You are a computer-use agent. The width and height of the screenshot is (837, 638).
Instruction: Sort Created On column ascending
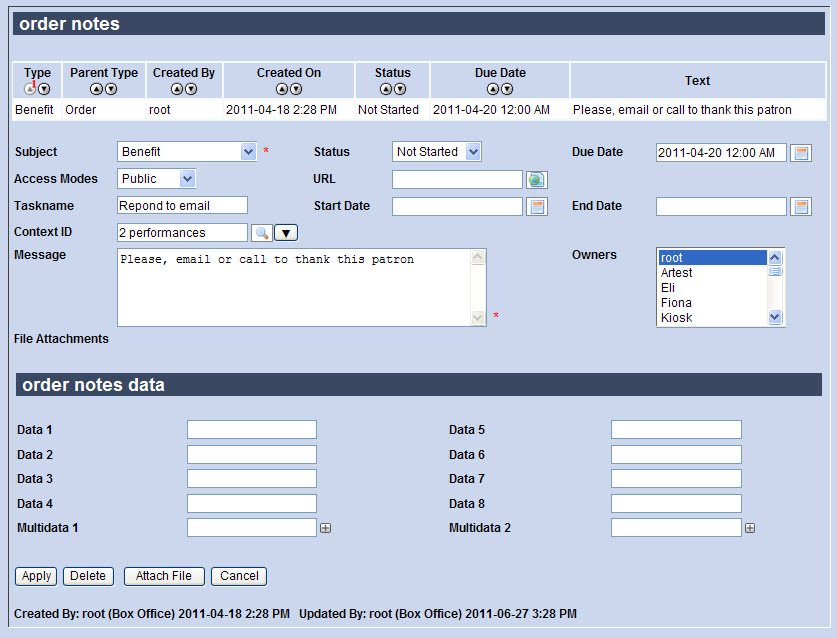282,89
